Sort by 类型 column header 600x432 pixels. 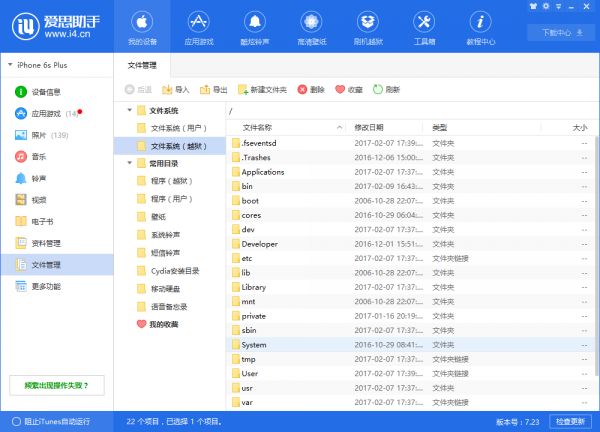point(482,127)
